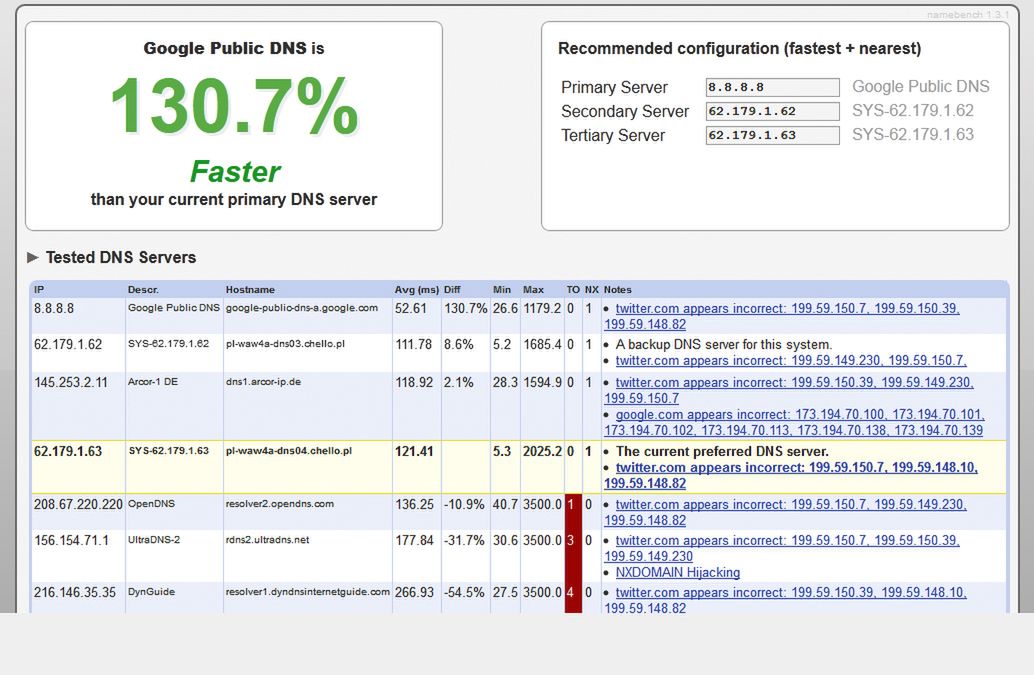The width and height of the screenshot is (1034, 675).
Task: Select the IP cell 145.253.2.11
Action: click(71, 382)
